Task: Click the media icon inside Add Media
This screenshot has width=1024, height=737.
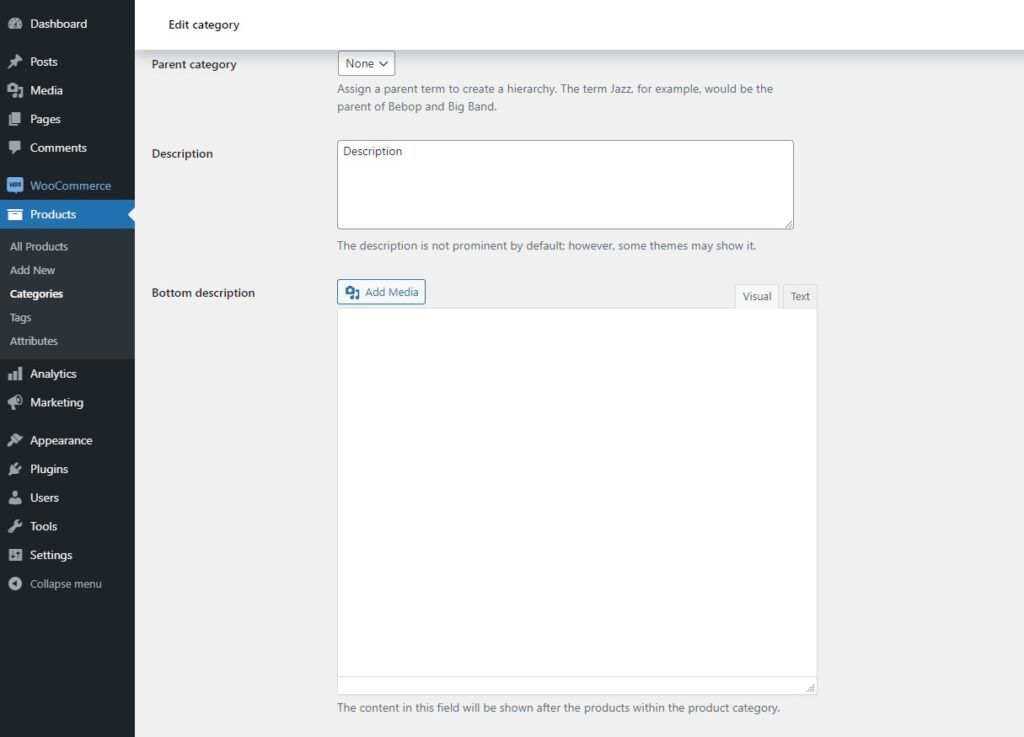Action: point(353,292)
